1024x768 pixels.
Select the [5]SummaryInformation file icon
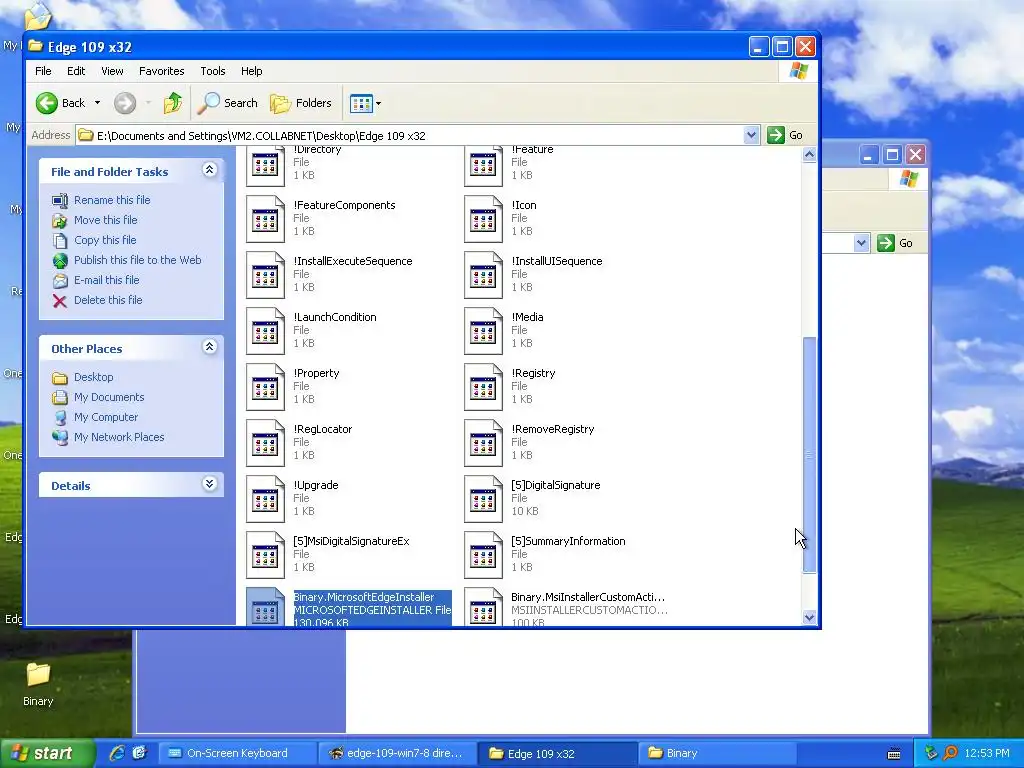(x=483, y=556)
